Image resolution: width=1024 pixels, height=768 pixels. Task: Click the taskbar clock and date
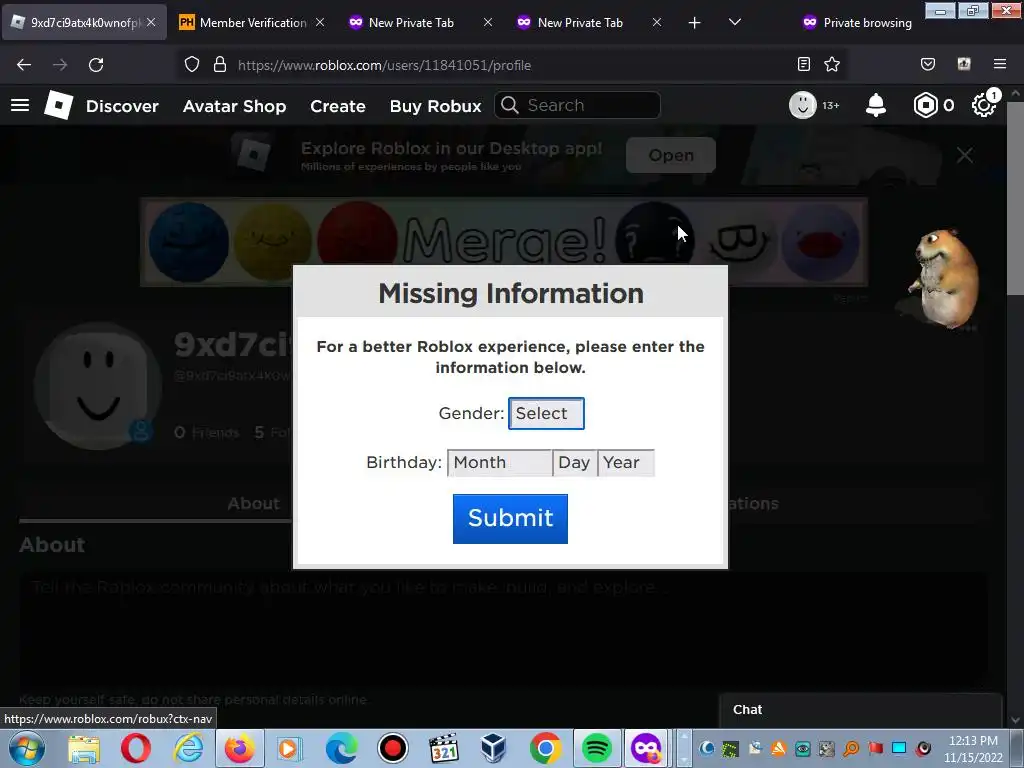(x=973, y=749)
